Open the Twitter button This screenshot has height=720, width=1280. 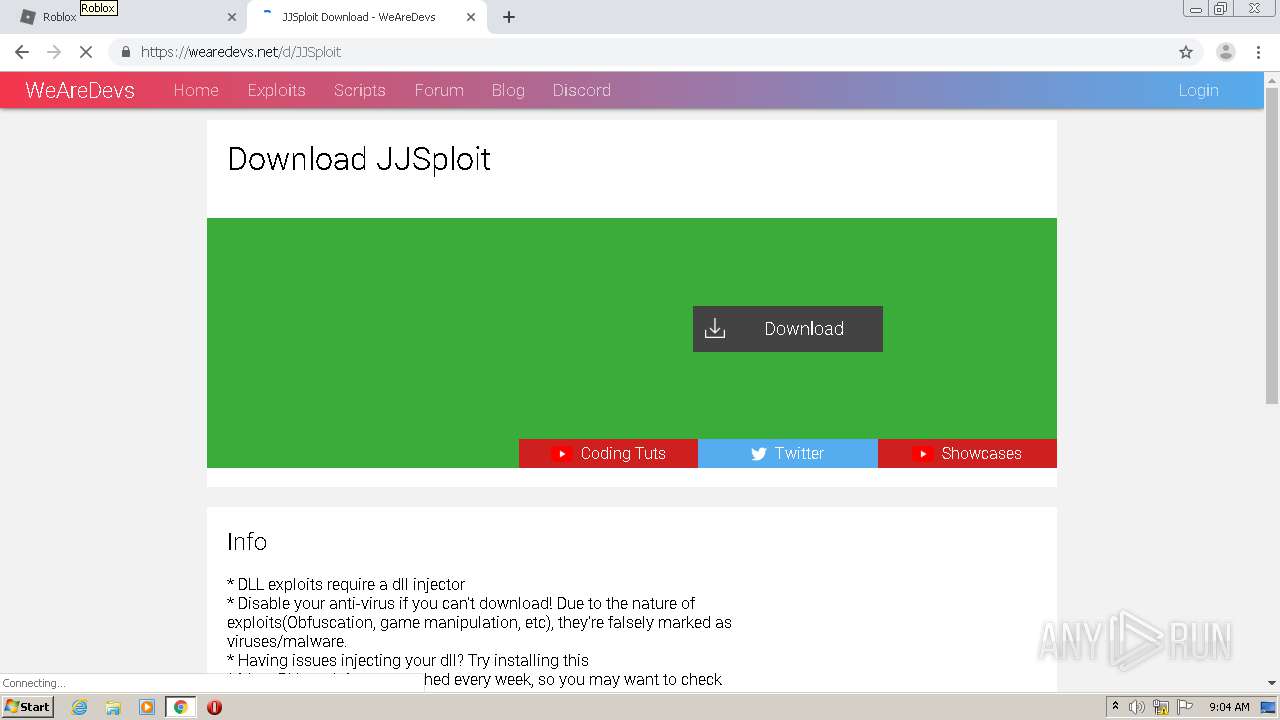click(x=788, y=453)
